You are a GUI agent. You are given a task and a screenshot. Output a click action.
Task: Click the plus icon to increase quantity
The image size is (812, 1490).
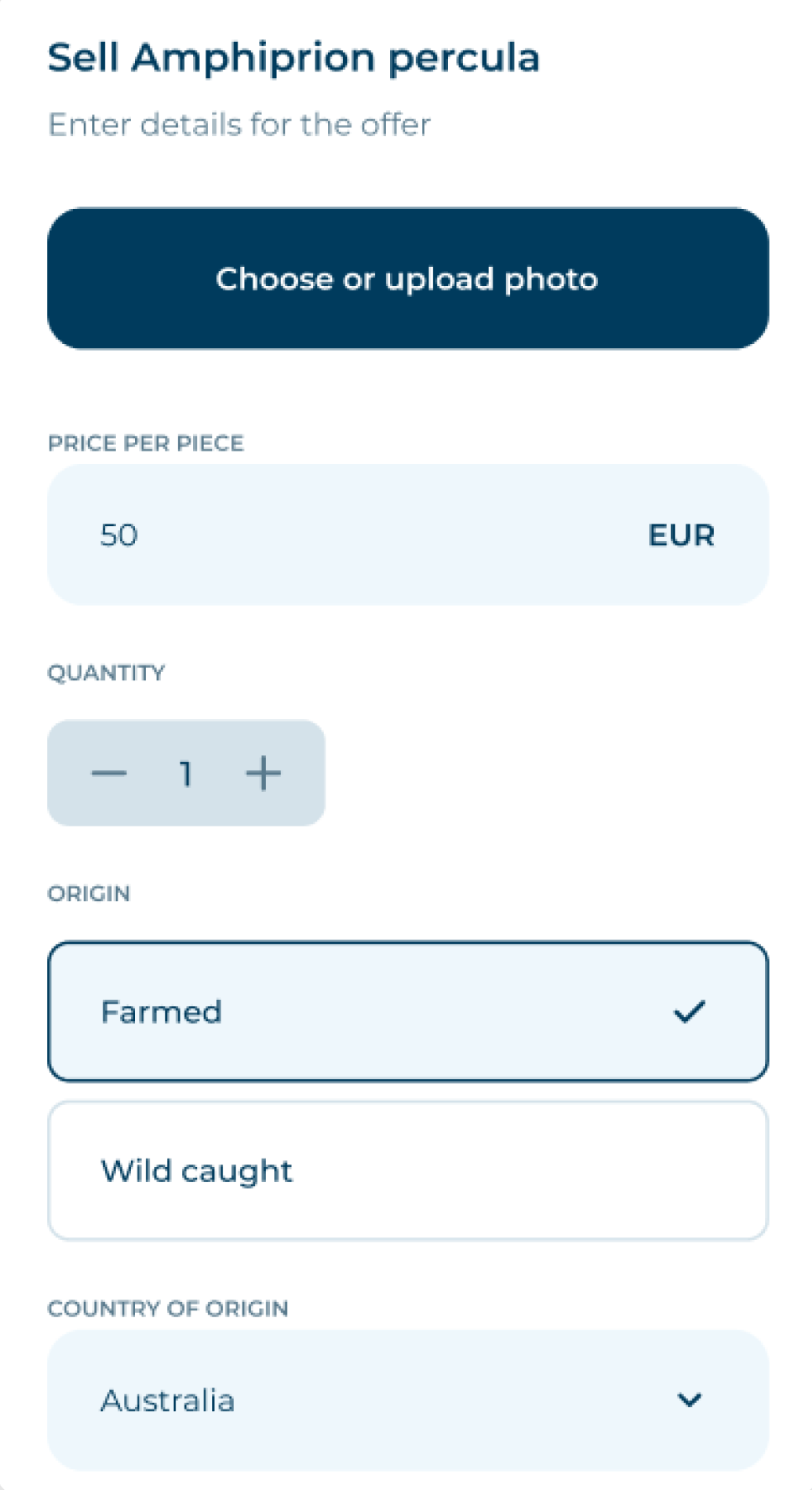click(x=263, y=773)
